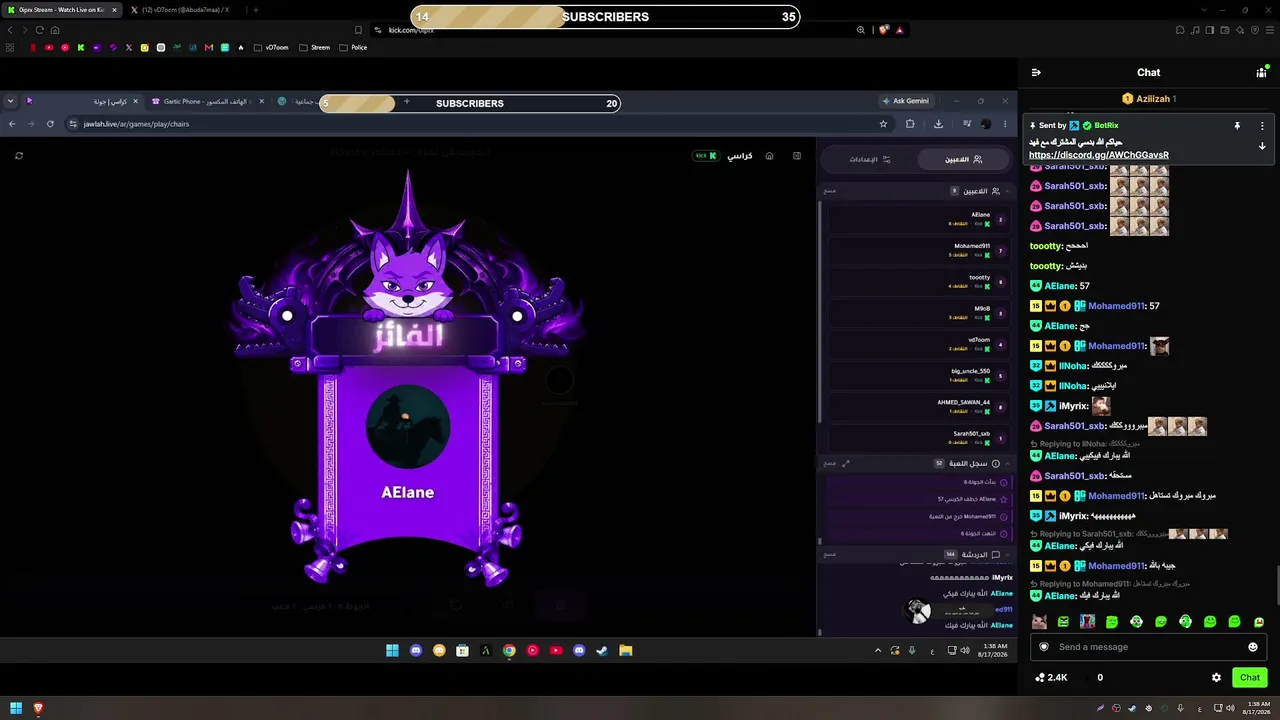Open the YouTube bookmark
This screenshot has height=720, width=1280.
(x=49, y=47)
